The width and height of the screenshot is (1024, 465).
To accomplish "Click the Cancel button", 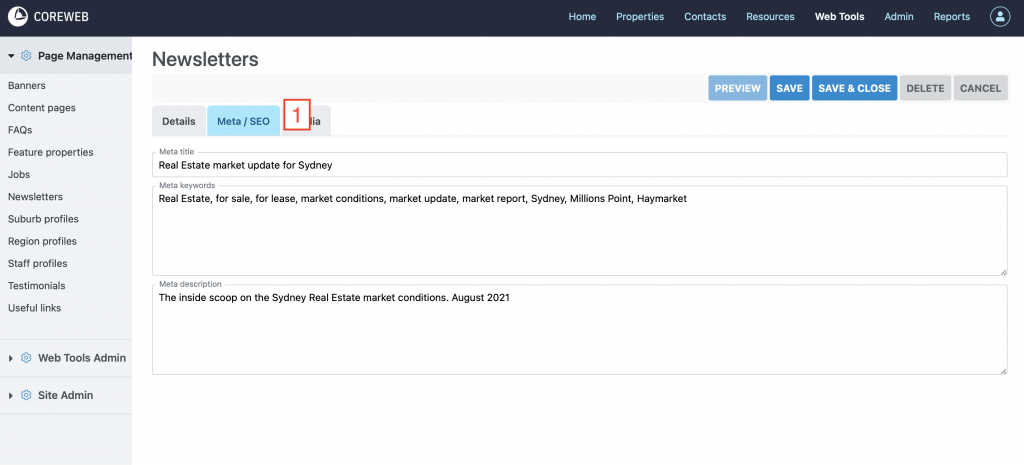I will point(980,88).
